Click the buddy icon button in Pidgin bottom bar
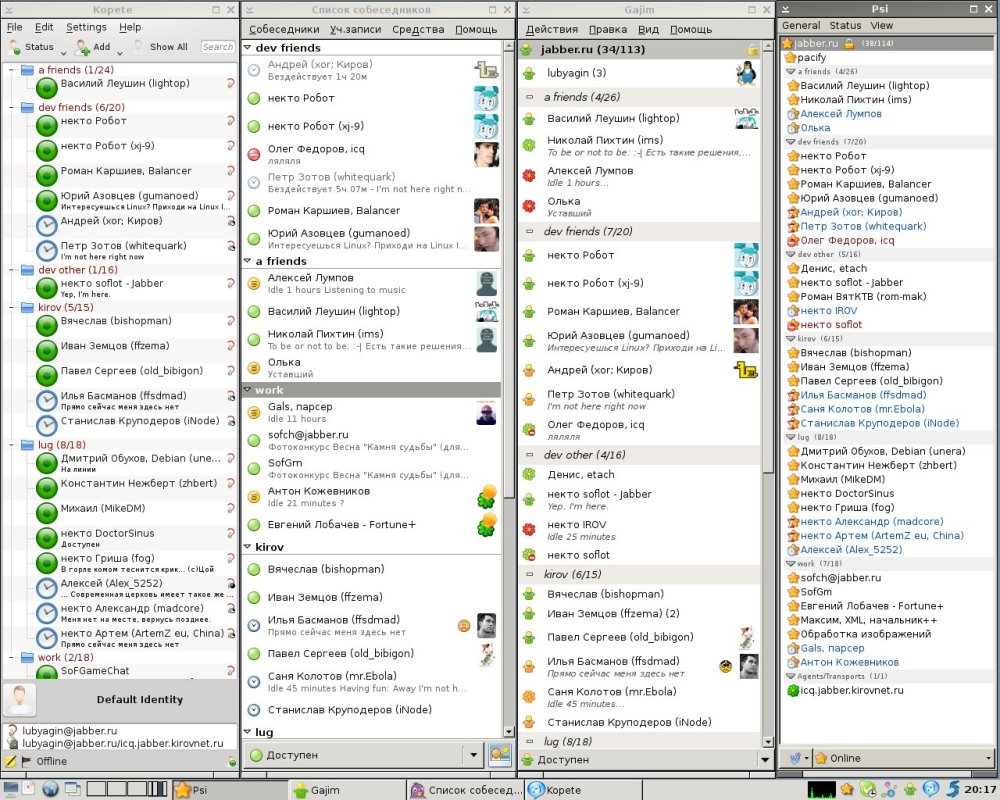 499,755
